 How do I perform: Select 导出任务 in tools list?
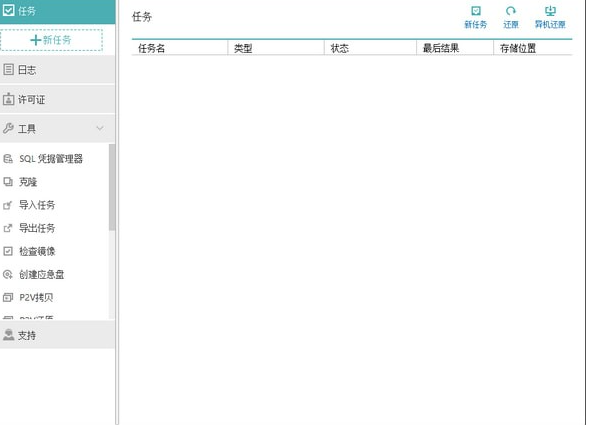(x=37, y=228)
